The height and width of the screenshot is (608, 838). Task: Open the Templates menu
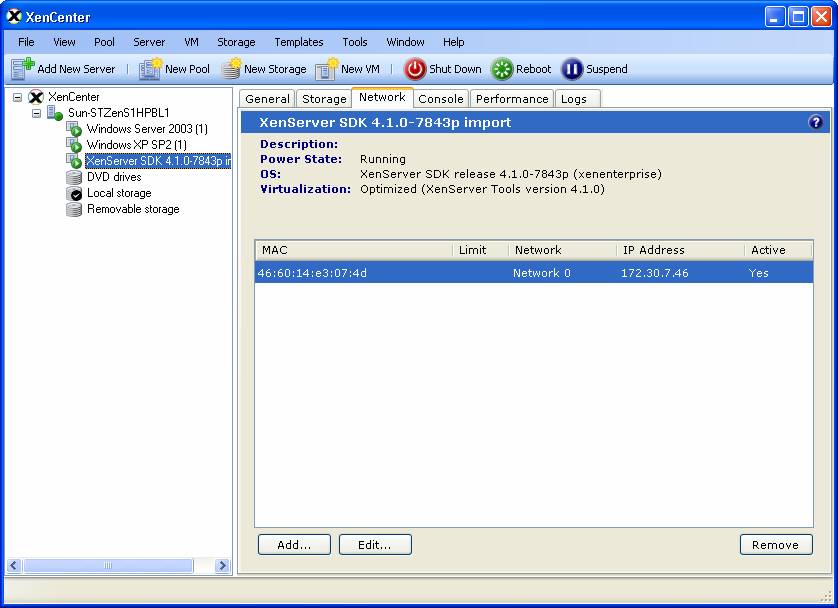(298, 42)
